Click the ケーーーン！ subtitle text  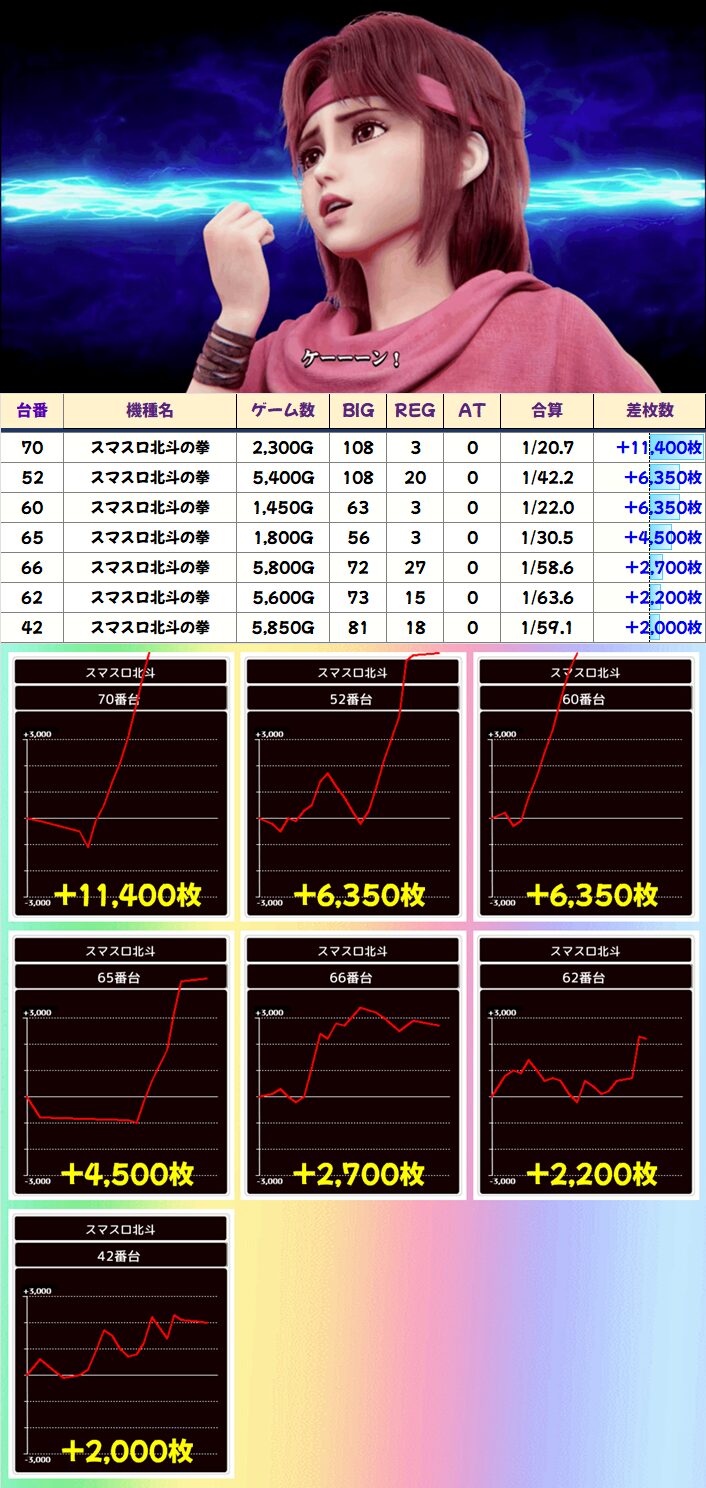[x=352, y=360]
